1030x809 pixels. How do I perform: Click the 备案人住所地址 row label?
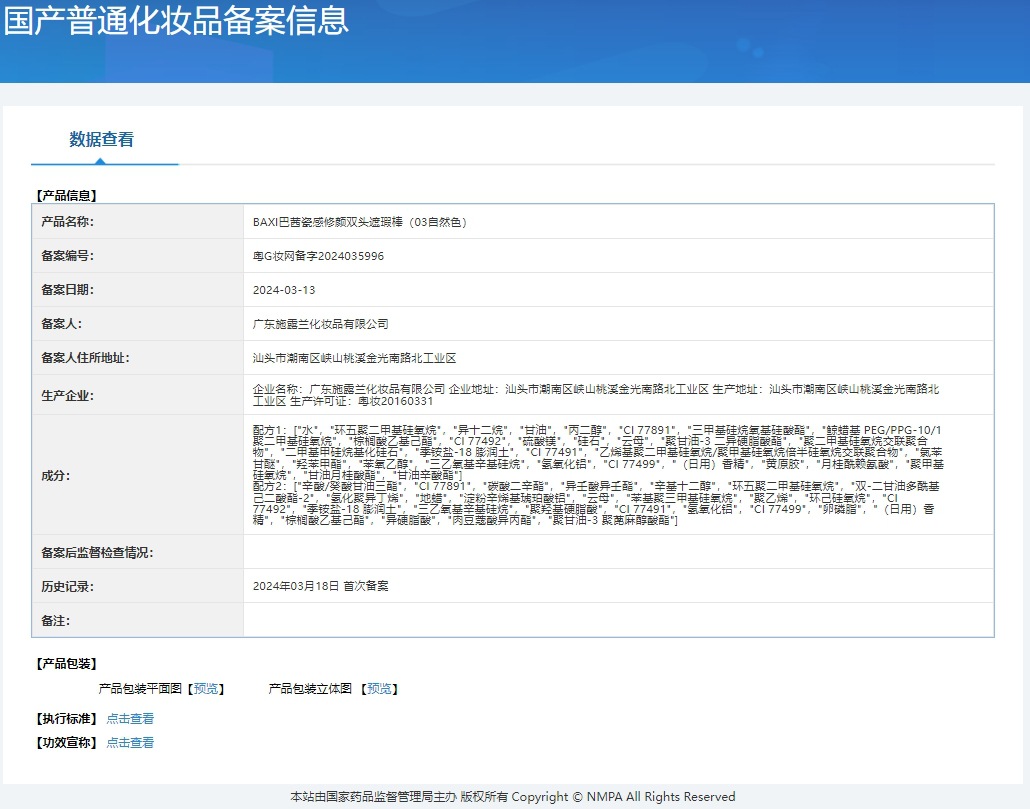85,358
